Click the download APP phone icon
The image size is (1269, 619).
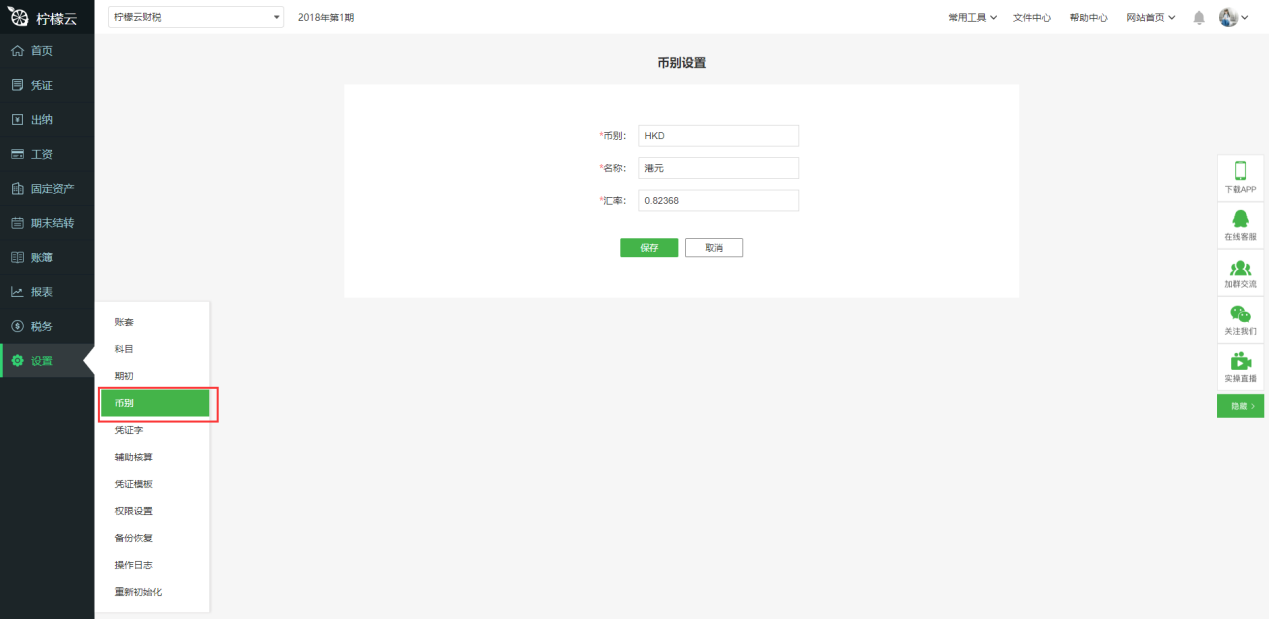tap(1240, 171)
